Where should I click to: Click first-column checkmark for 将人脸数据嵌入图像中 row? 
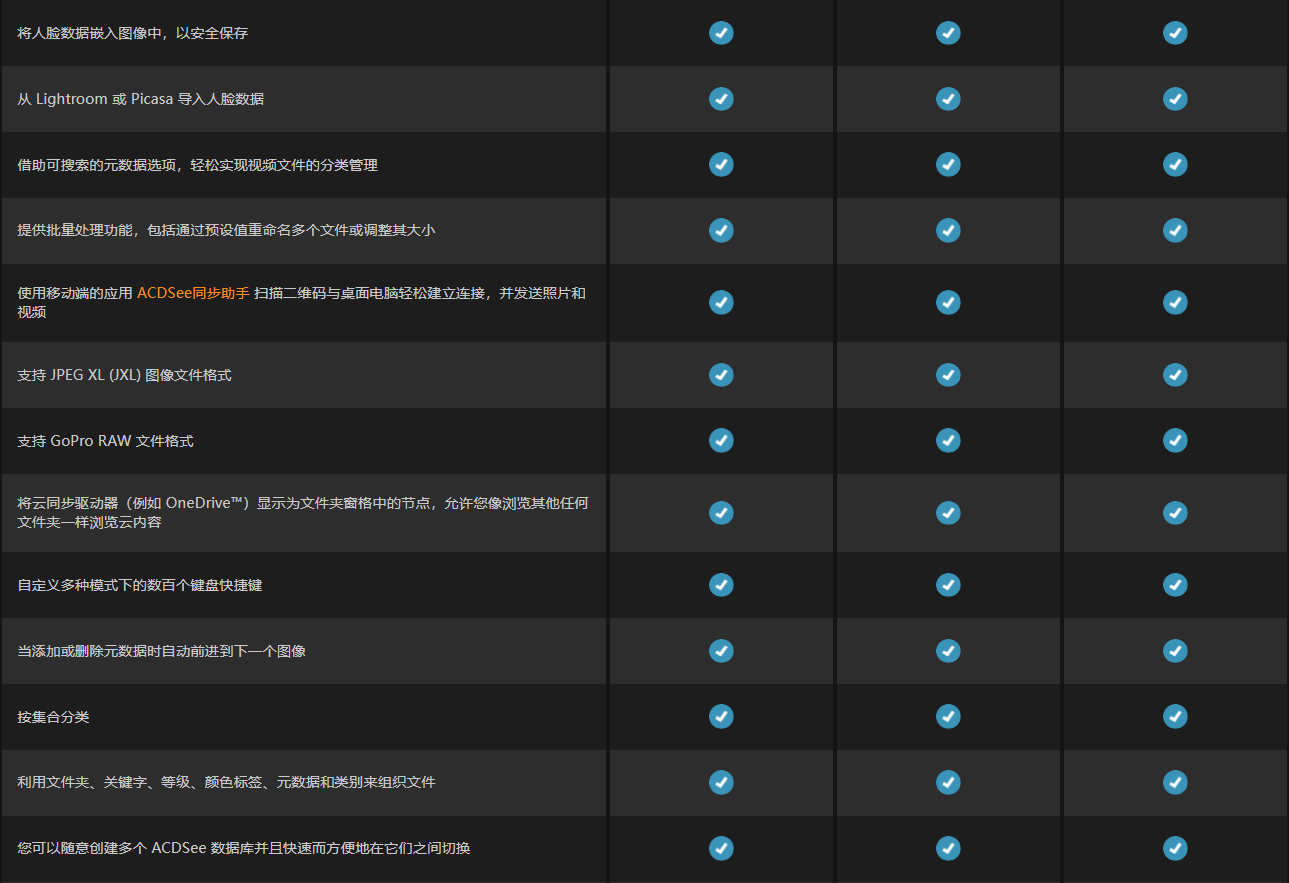point(721,33)
